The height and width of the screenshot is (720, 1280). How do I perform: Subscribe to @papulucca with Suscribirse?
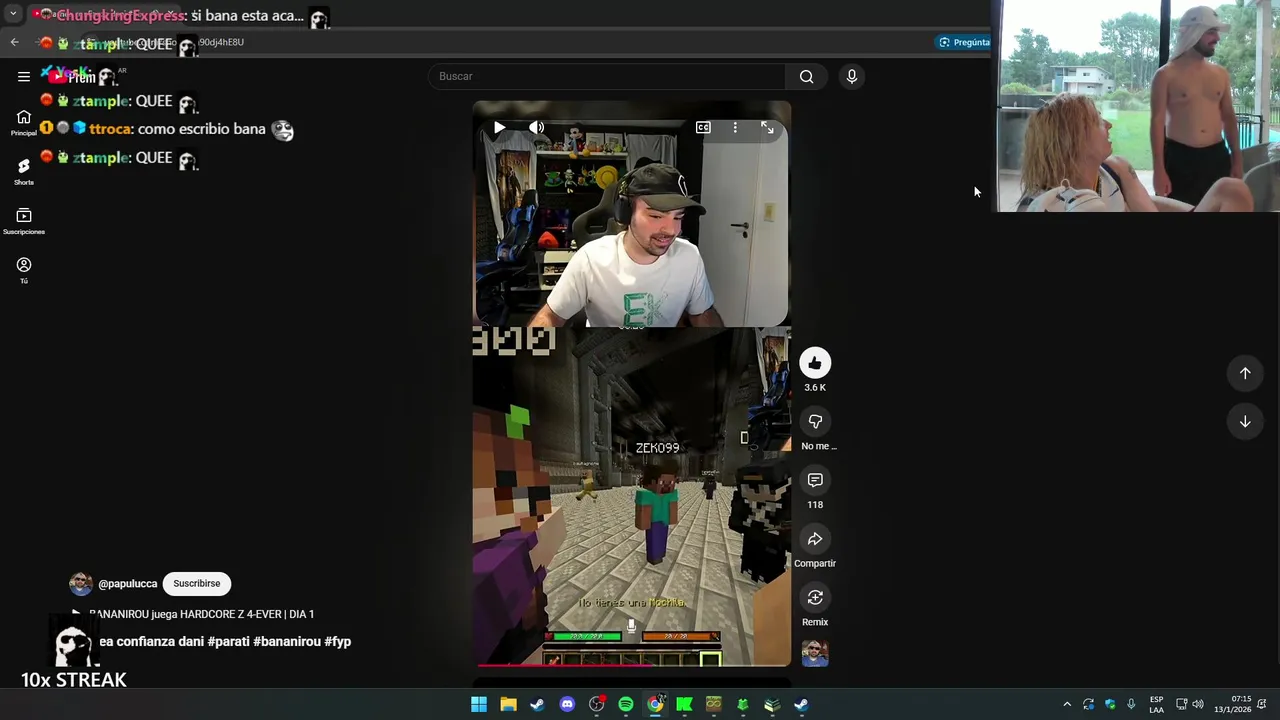[197, 584]
